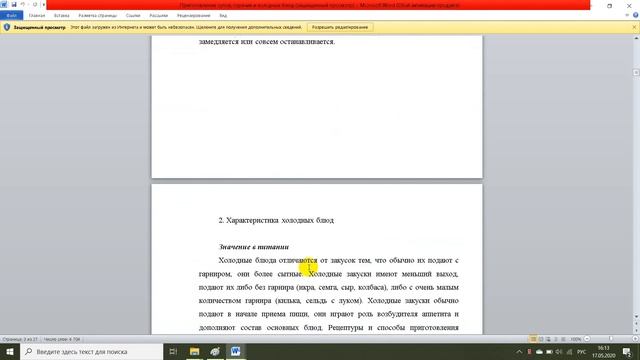Click the page count indicator in status bar
The height and width of the screenshot is (360, 640).
tap(20, 339)
